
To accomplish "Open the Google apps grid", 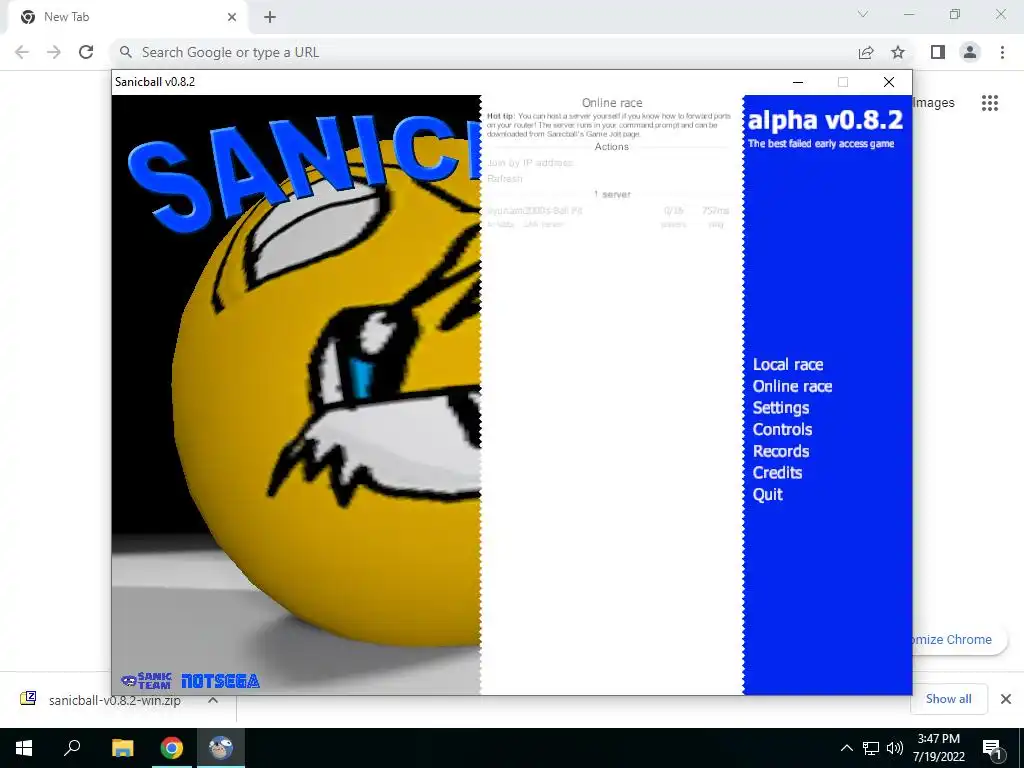I will click(990, 103).
